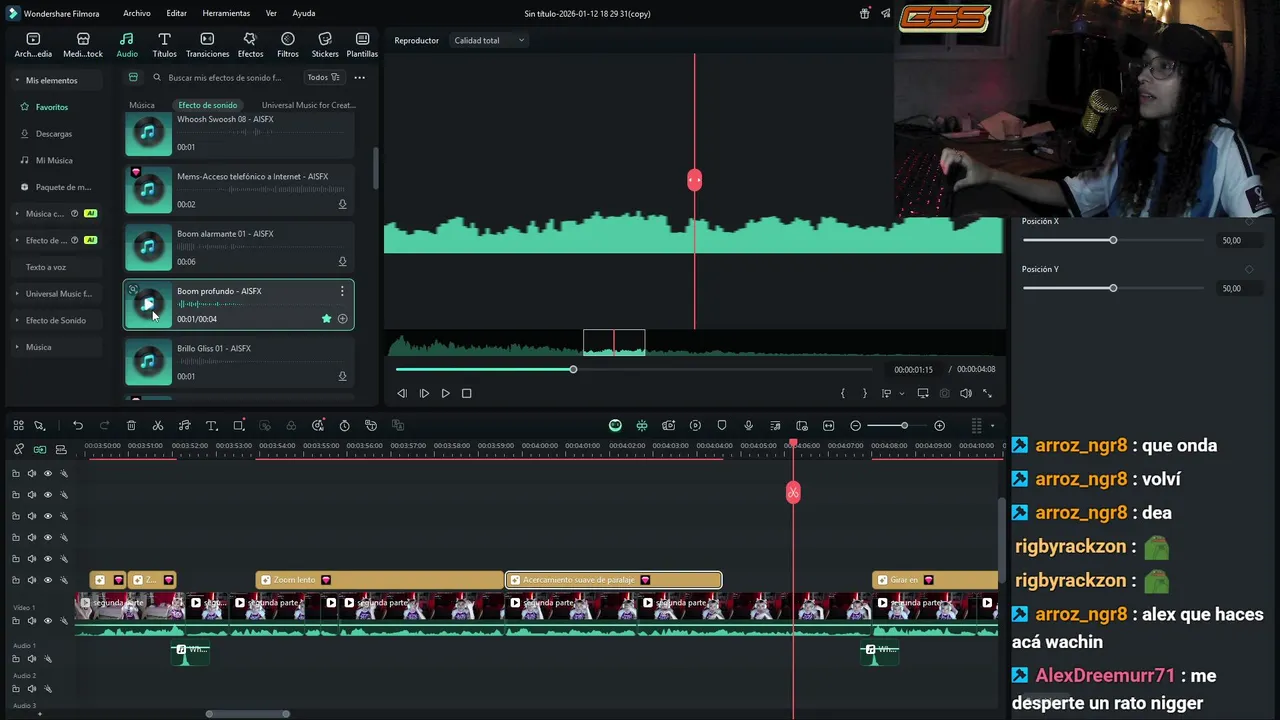Toggle Posición X keyframe diamond
Image resolution: width=1280 pixels, height=720 pixels.
1249,222
